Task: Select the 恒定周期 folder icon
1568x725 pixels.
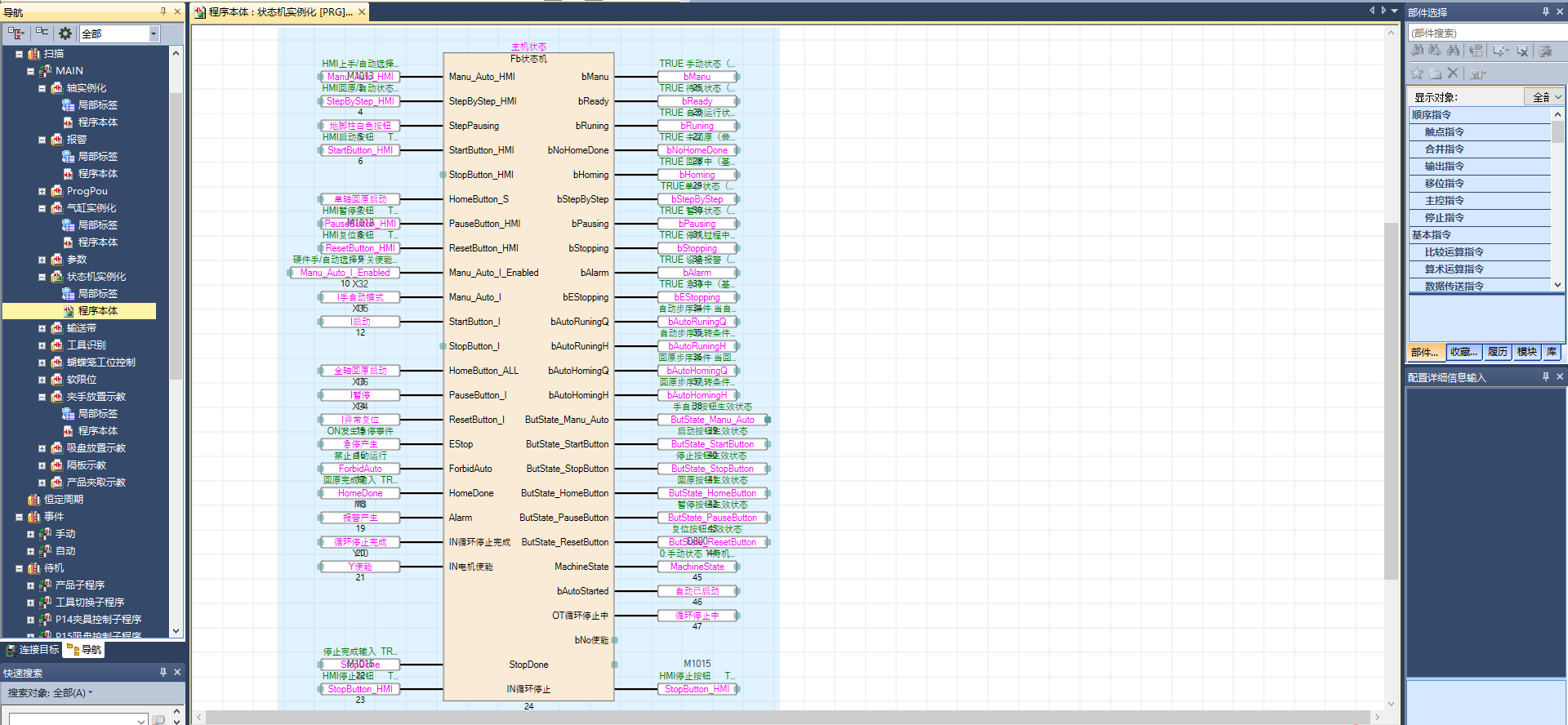Action: click(x=33, y=500)
